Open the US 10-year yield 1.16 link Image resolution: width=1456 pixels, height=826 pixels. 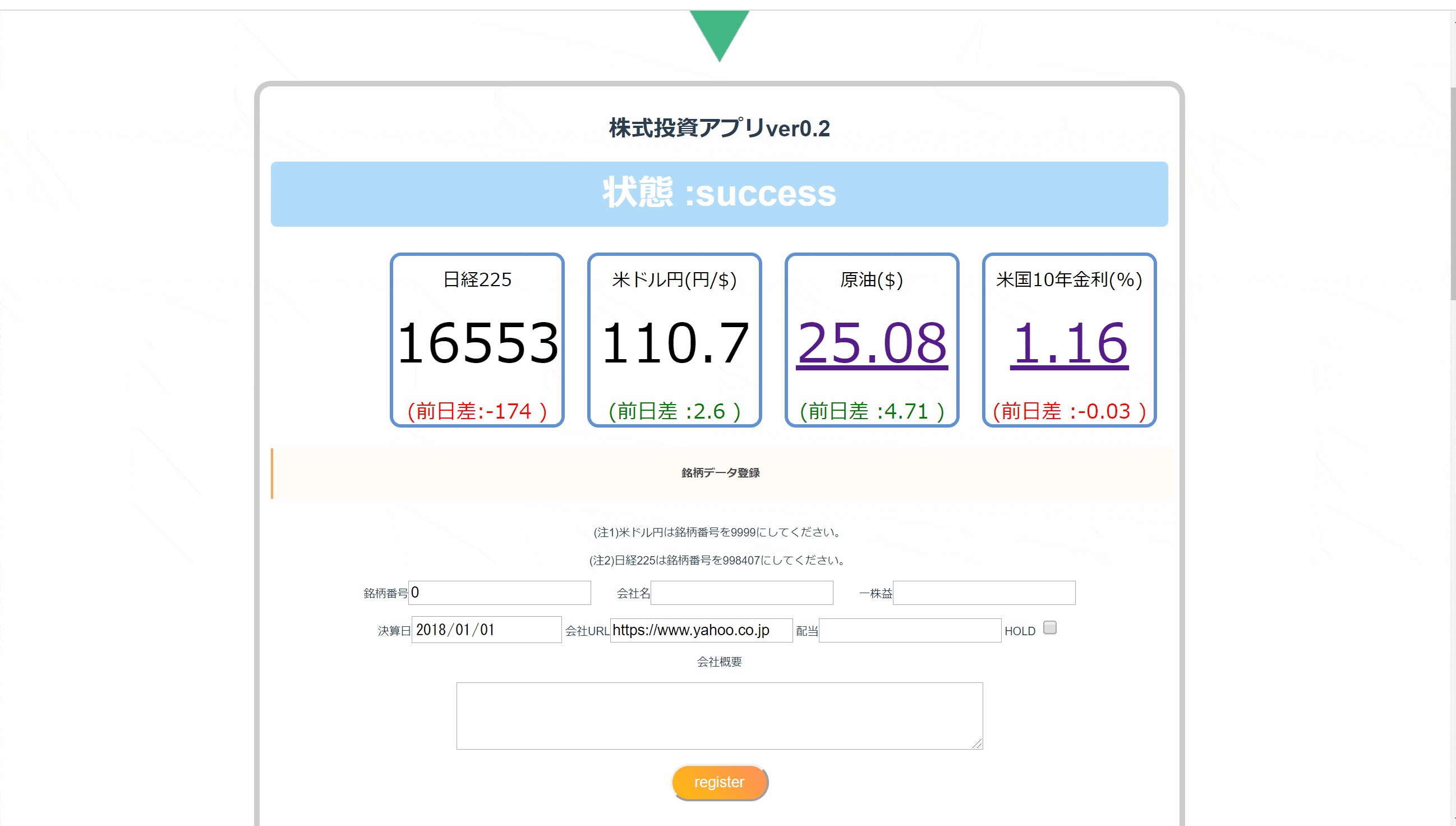(1069, 343)
